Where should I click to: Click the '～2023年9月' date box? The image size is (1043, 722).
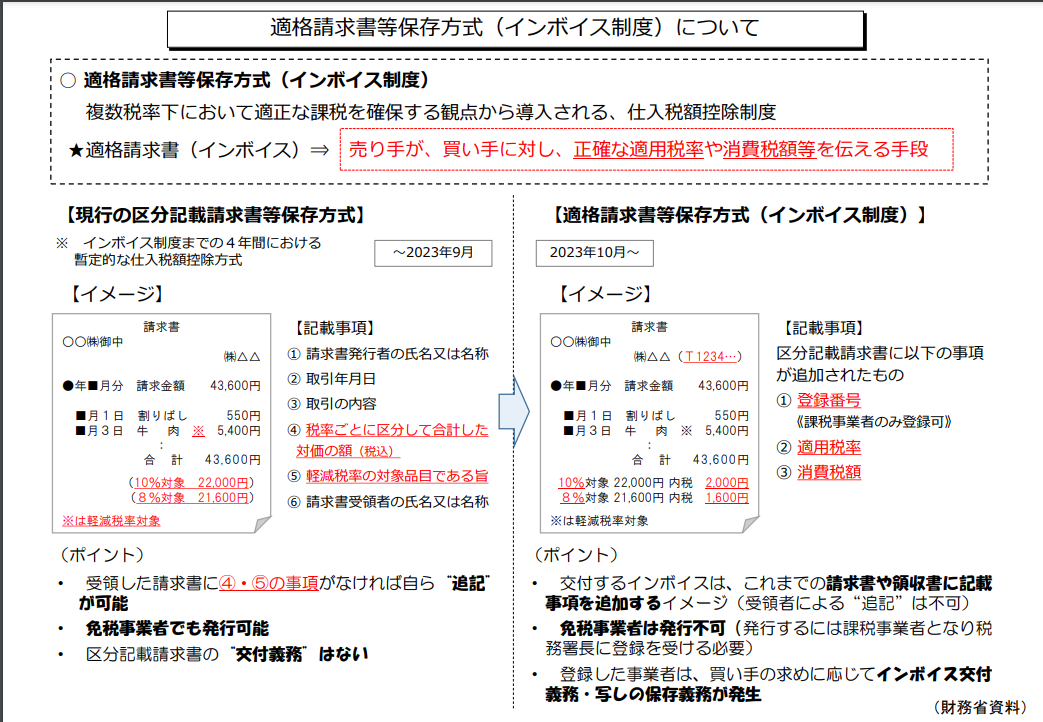[433, 253]
